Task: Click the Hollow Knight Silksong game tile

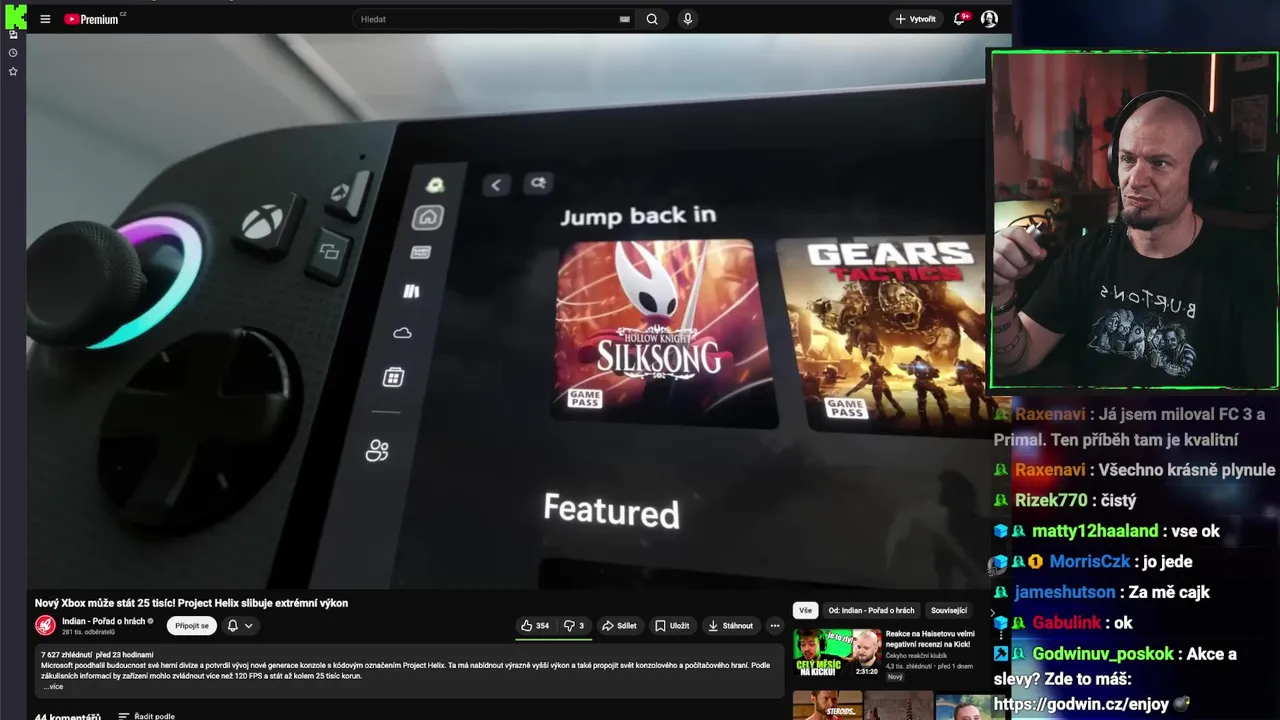Action: click(664, 333)
